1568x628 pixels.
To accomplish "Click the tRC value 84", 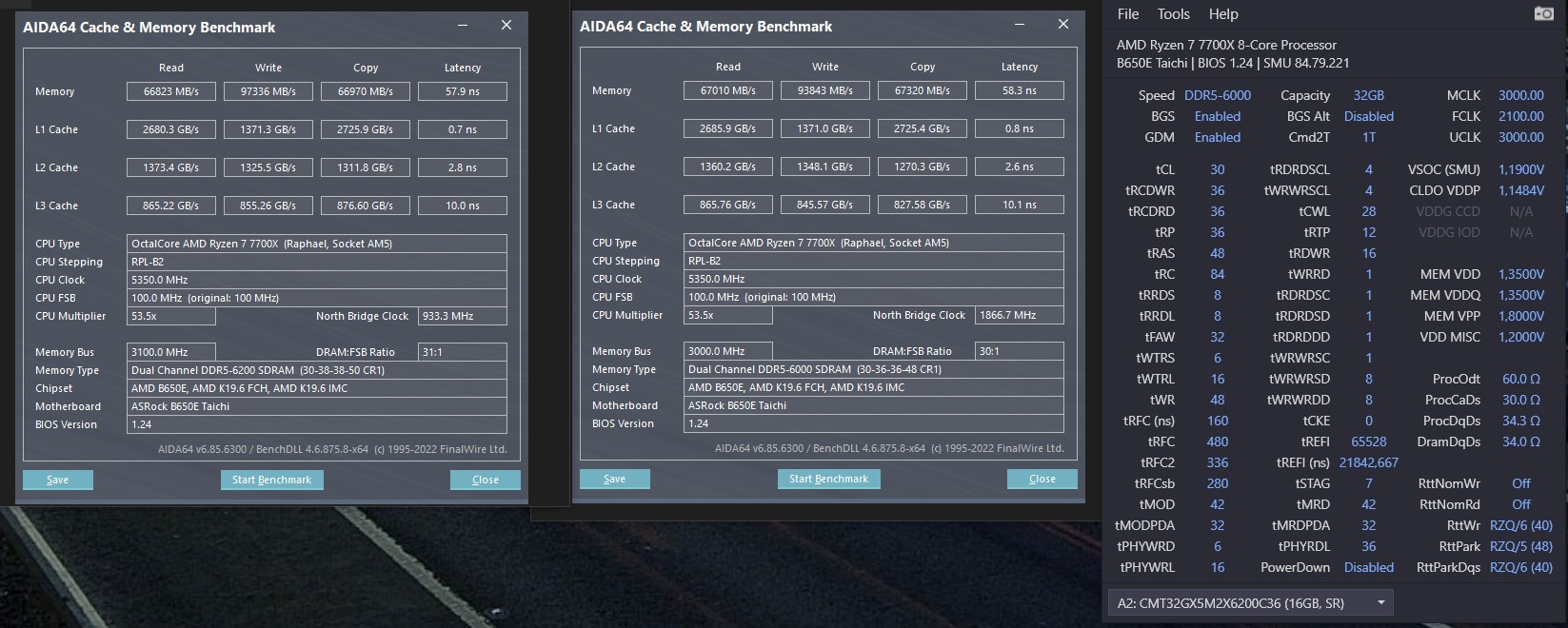I will click(1218, 274).
